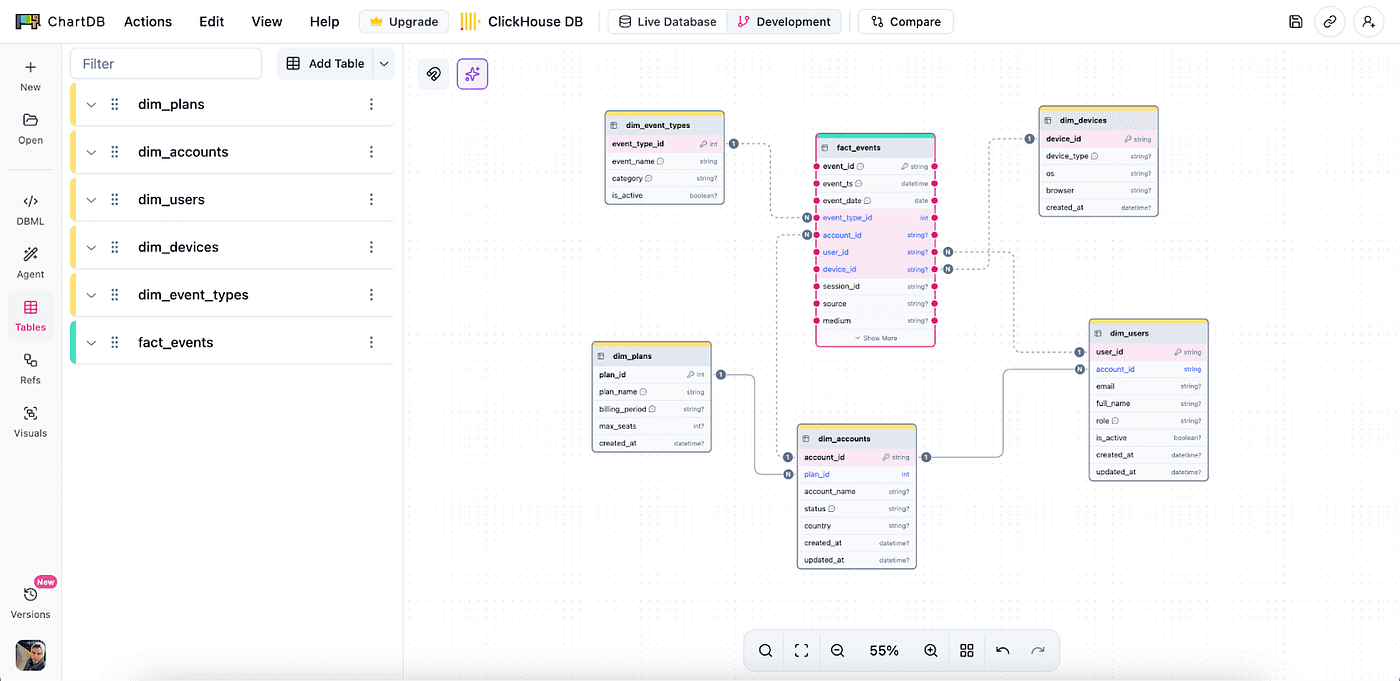Open more options for dim_accounts
Image resolution: width=1400 pixels, height=681 pixels.
[371, 152]
